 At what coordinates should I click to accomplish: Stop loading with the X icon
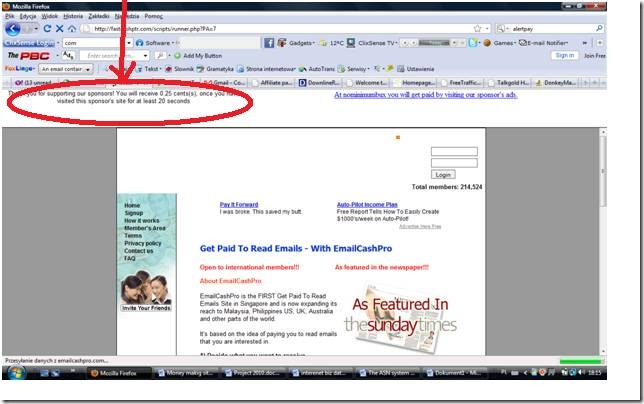[x=60, y=29]
